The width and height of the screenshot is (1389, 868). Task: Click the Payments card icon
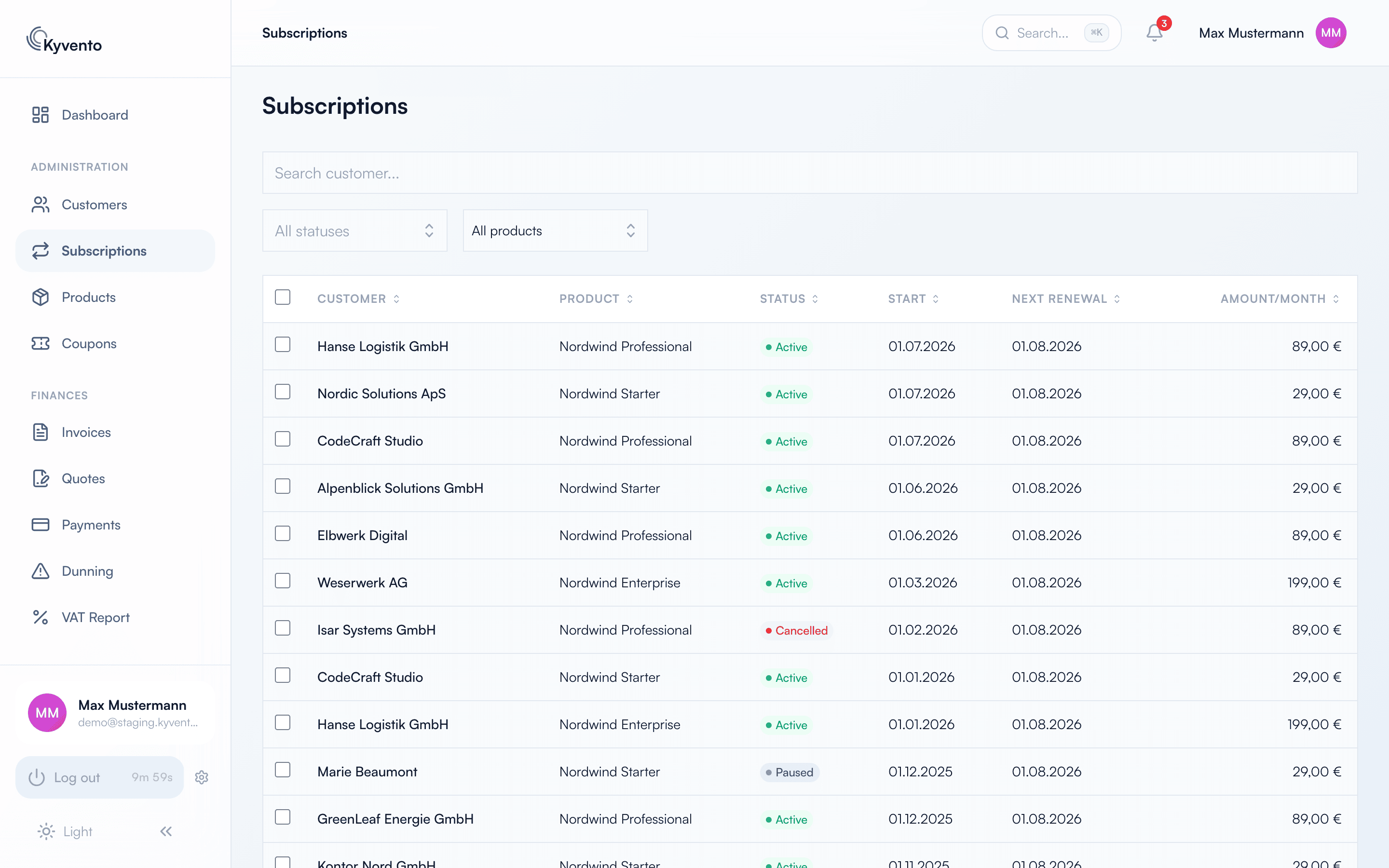point(40,525)
